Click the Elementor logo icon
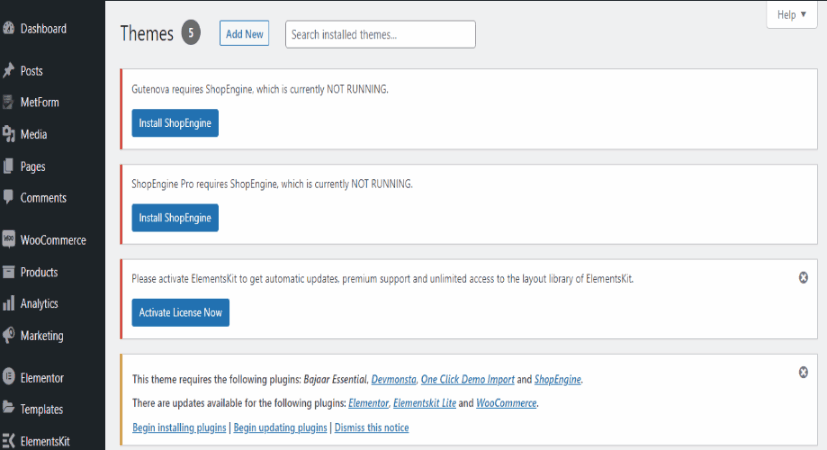 8,377
